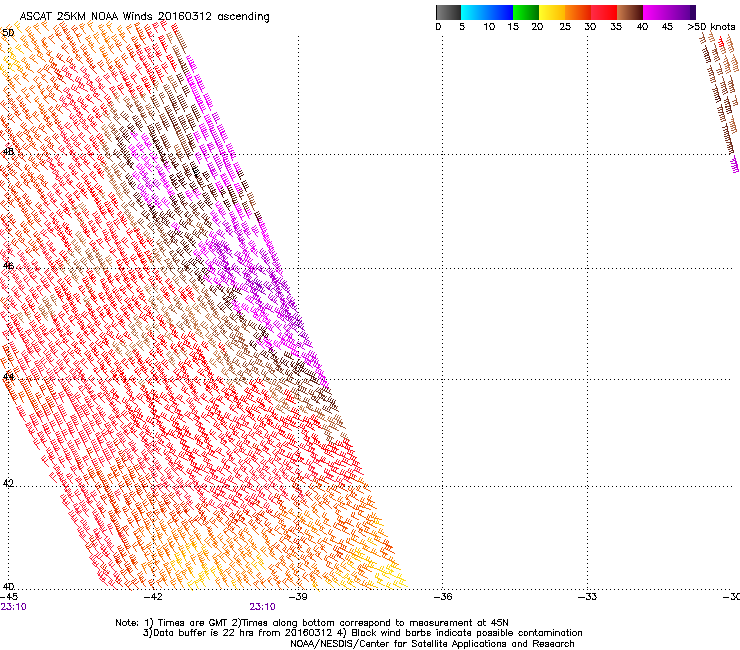Viewport: 740px width, 650px height.
Task: Click latitude label 48
Action: (8, 152)
